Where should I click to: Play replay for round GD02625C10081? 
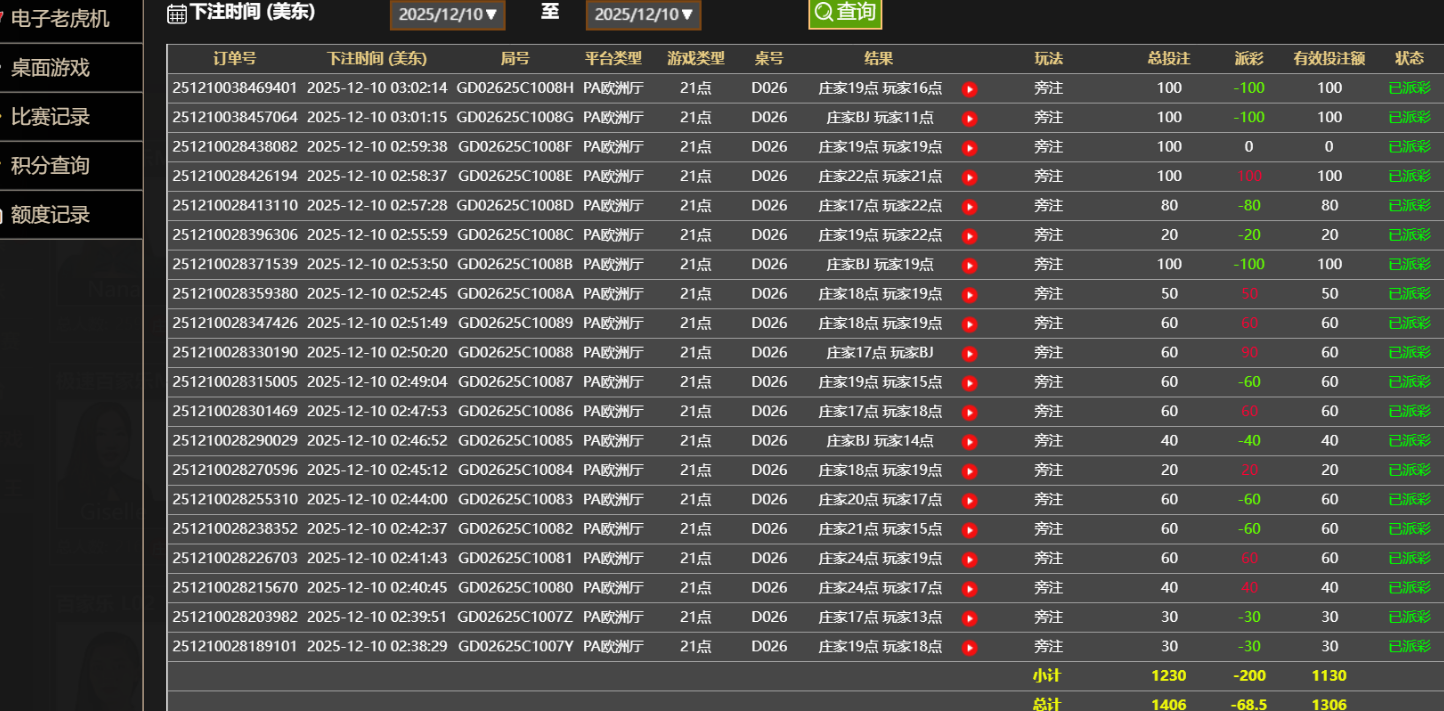coord(969,559)
